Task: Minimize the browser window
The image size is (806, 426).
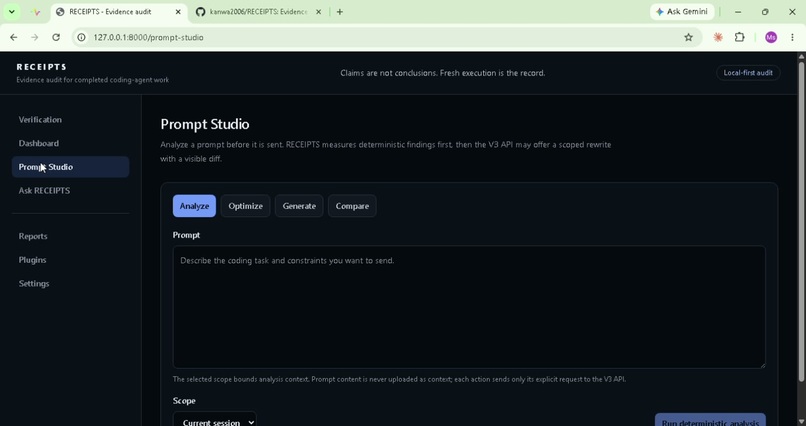Action: (x=738, y=12)
